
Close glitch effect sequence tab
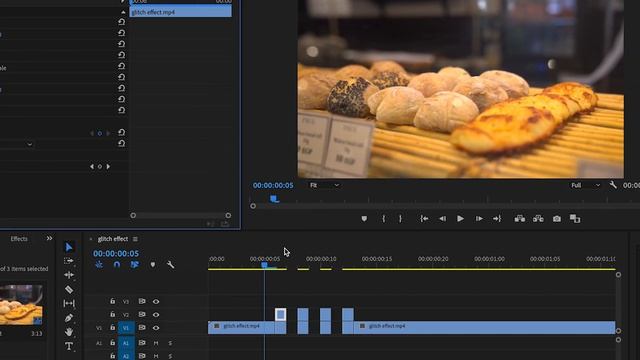tap(91, 239)
